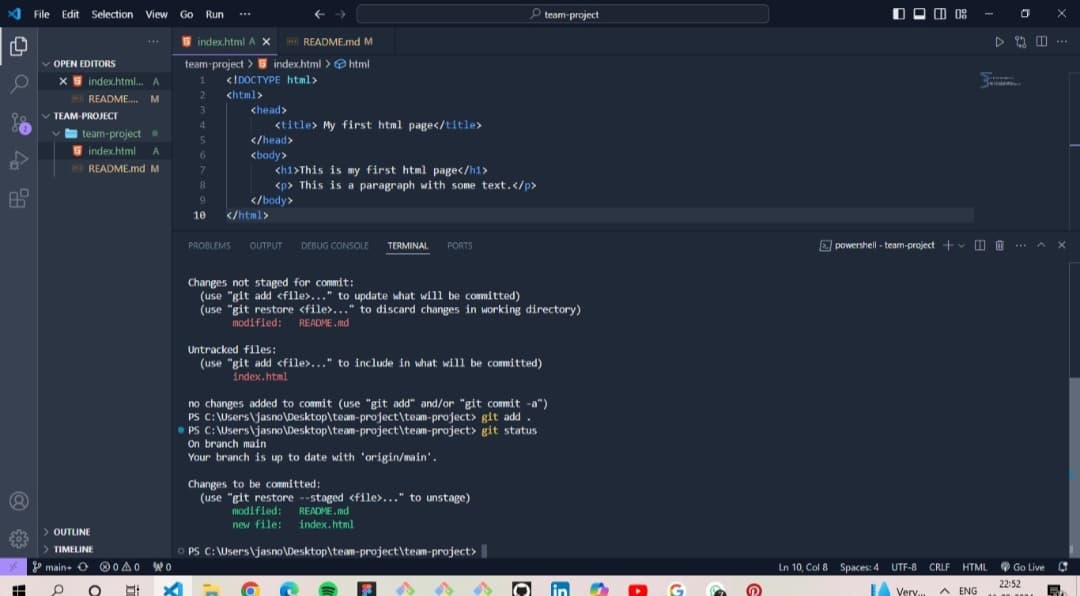Split the terminal panel

tap(979, 245)
